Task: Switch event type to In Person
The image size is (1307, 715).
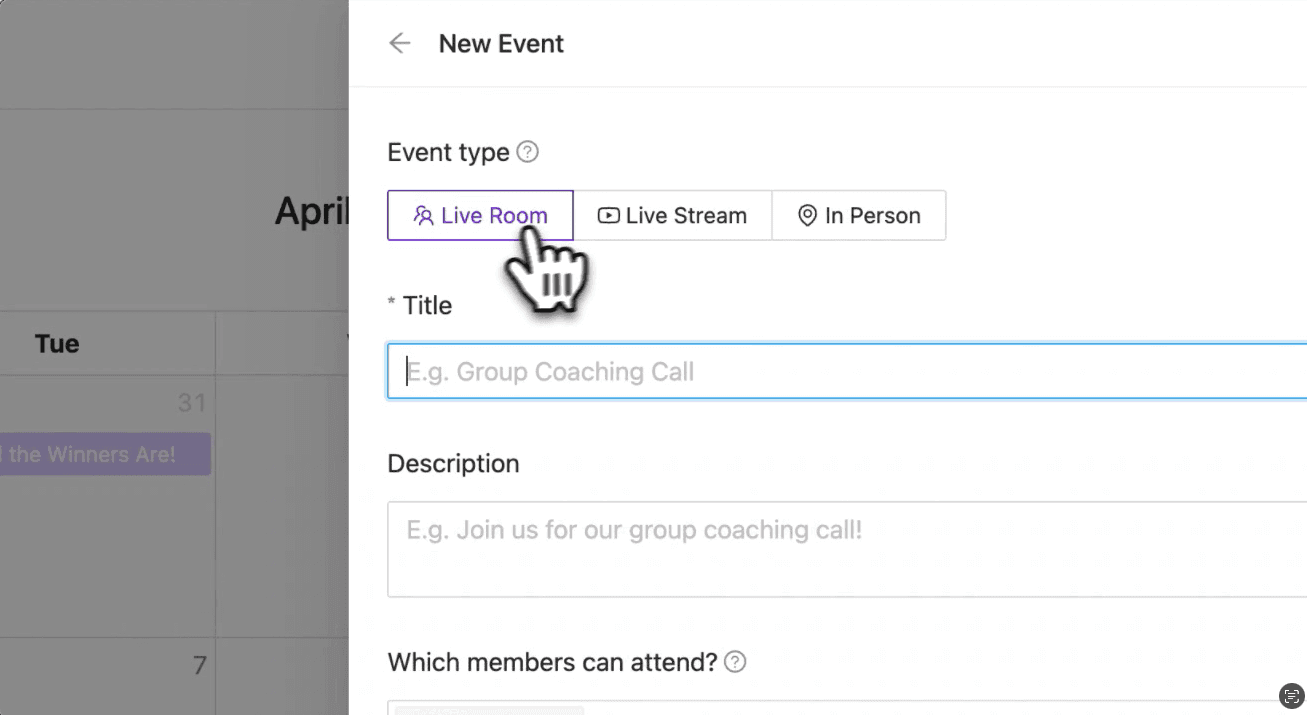Action: pyautogui.click(x=859, y=215)
